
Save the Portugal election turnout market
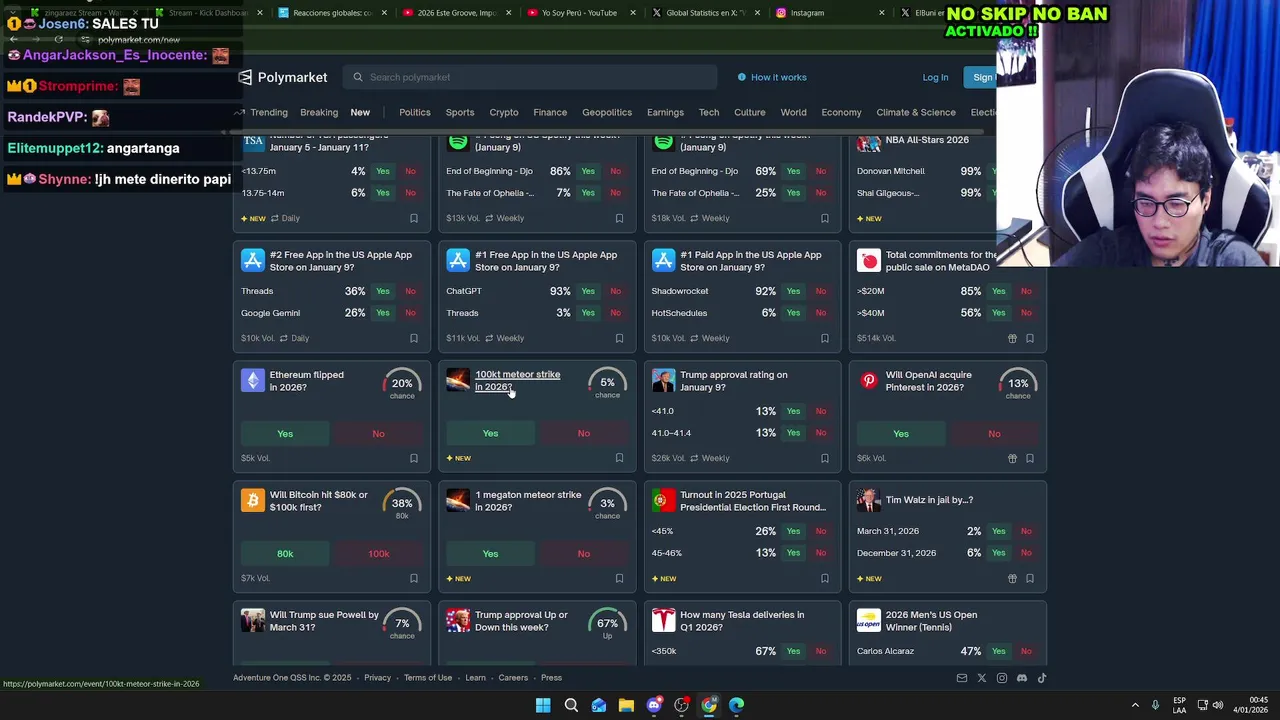(825, 578)
